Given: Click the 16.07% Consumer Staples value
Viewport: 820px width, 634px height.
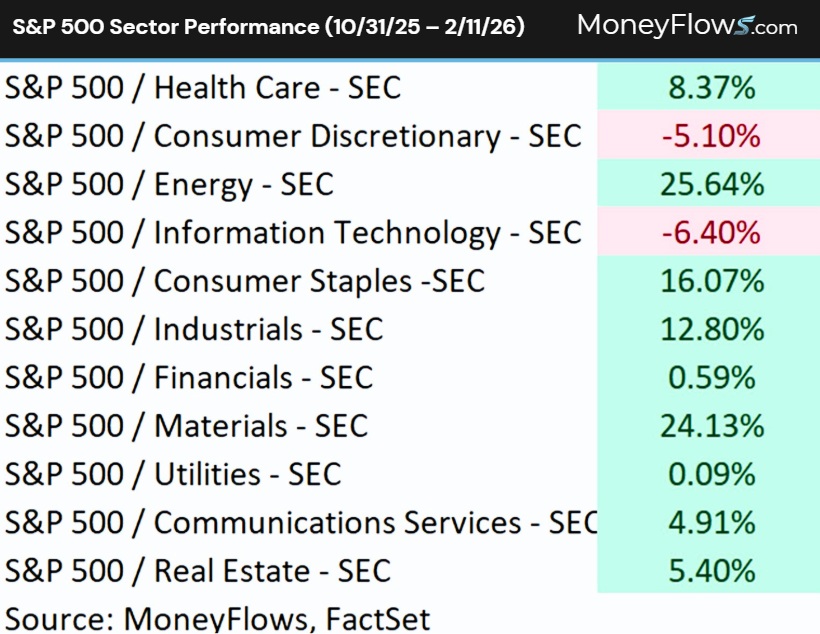Looking at the screenshot, I should (x=711, y=281).
